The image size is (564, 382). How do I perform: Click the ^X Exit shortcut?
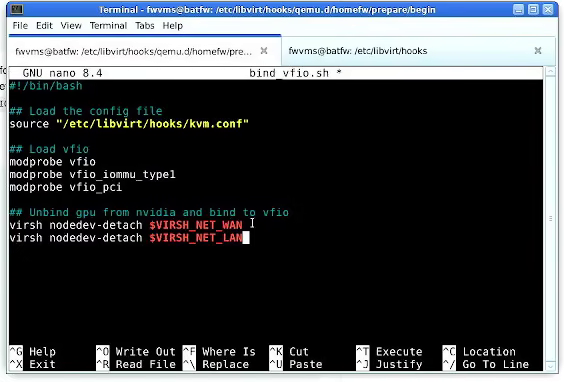pyautogui.click(x=33, y=364)
